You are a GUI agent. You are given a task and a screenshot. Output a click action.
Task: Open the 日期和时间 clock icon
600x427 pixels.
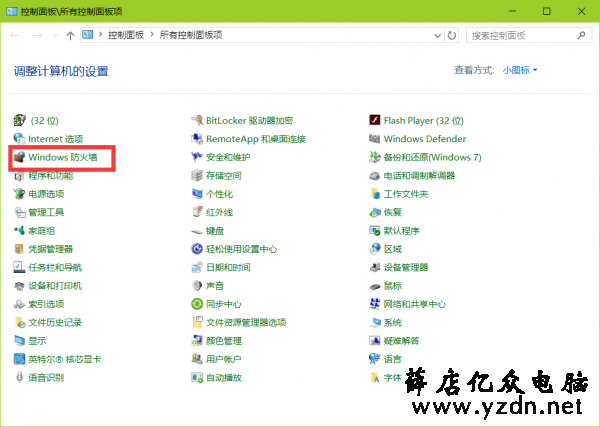click(197, 267)
